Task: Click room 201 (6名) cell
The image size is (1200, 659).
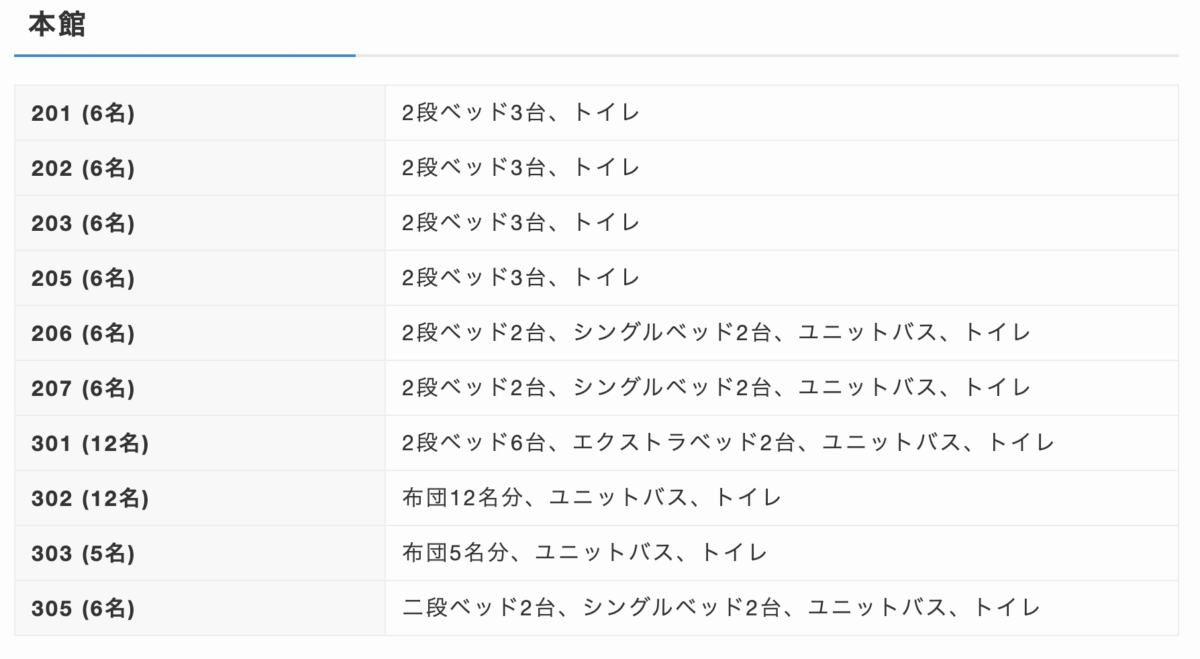Action: click(x=83, y=114)
